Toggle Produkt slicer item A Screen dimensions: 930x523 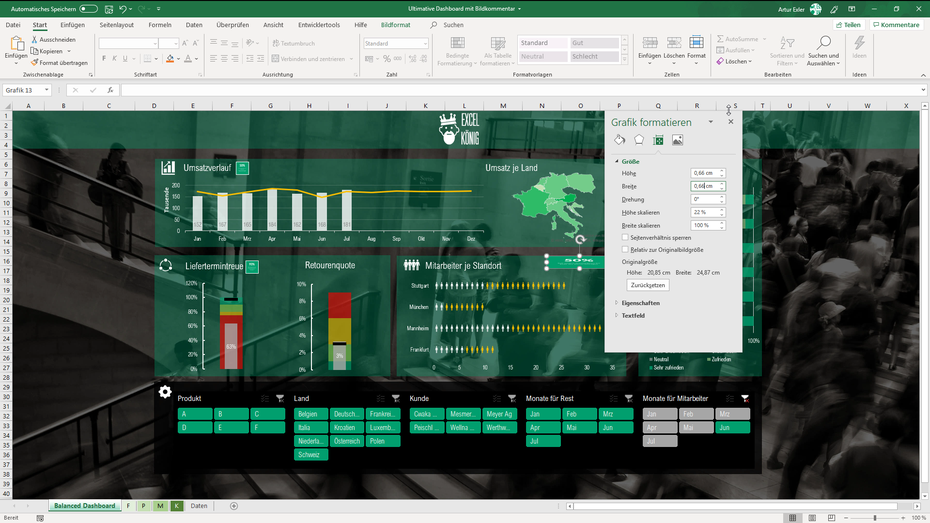[195, 414]
